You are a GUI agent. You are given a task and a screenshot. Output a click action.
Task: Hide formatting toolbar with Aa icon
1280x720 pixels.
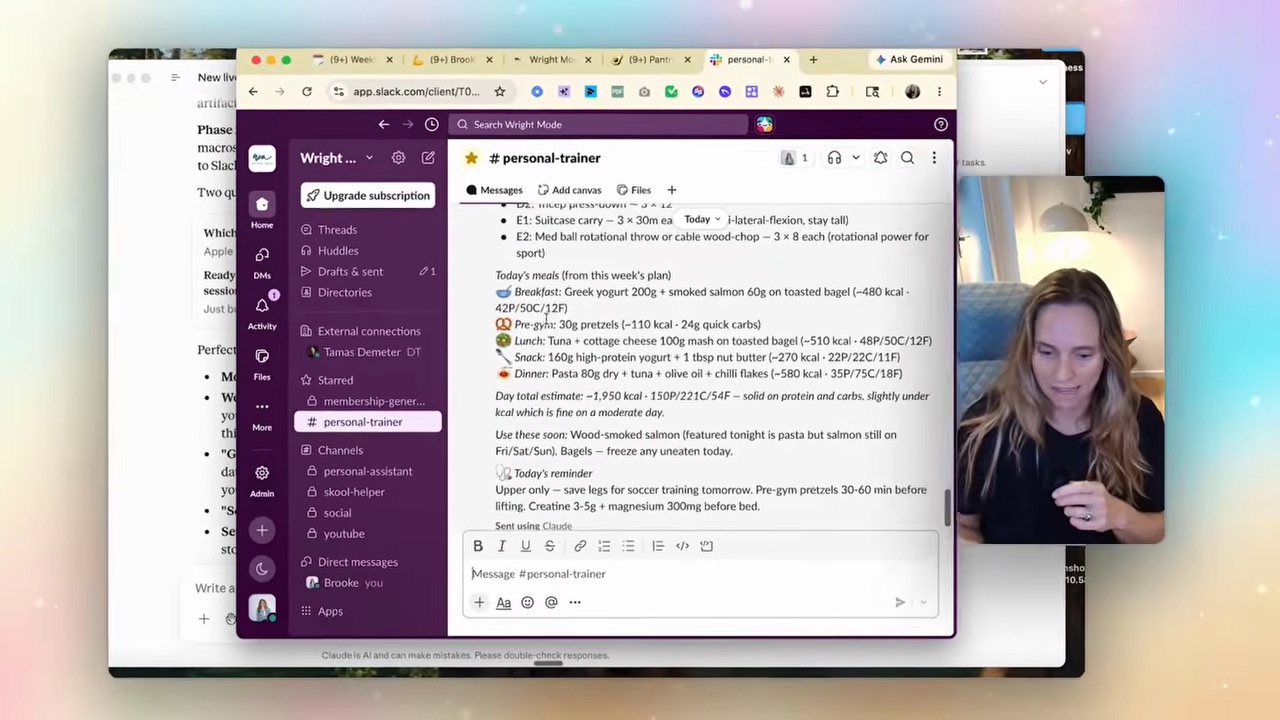click(x=503, y=602)
